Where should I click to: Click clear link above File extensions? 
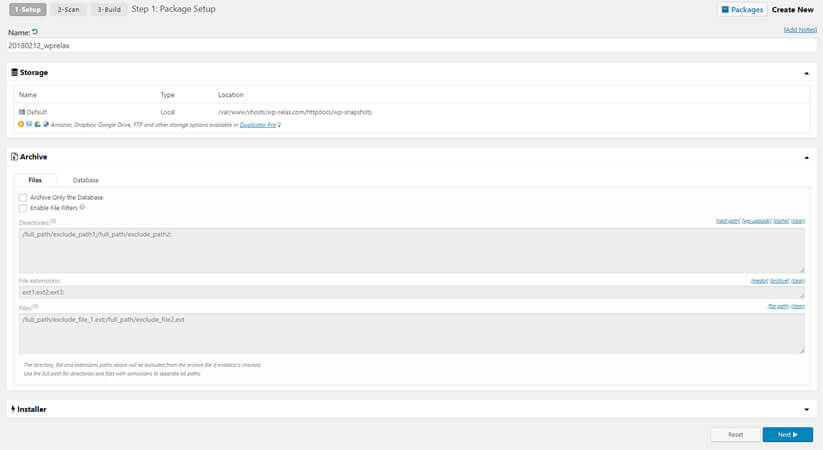pos(798,281)
